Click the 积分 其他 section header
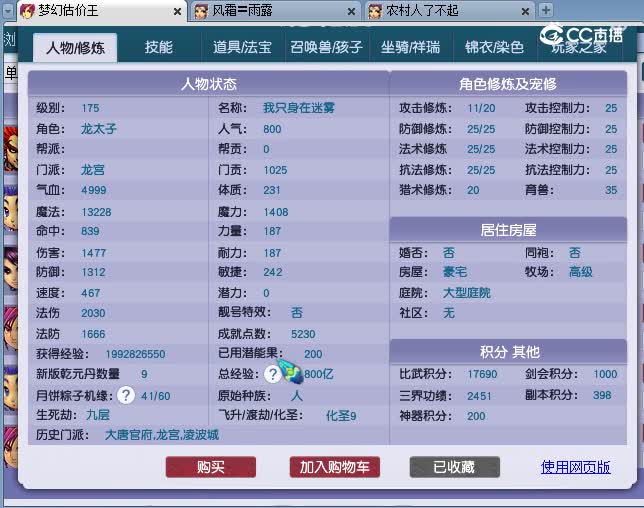 point(508,352)
